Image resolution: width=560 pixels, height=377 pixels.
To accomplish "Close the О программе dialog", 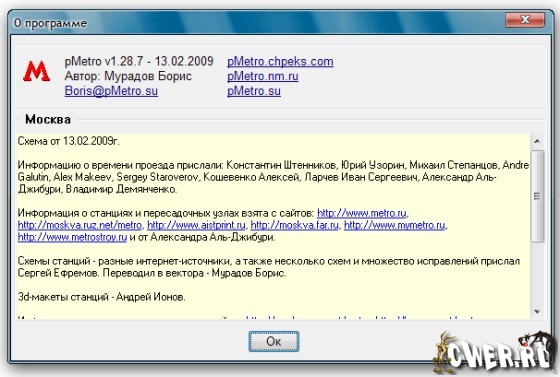I will coord(525,20).
